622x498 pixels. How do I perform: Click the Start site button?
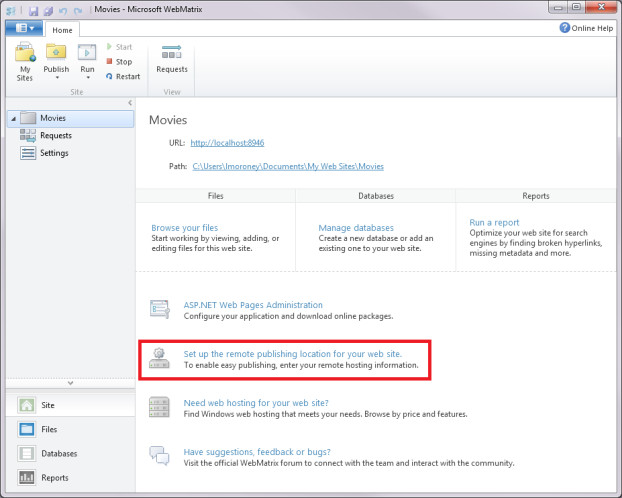tap(119, 47)
